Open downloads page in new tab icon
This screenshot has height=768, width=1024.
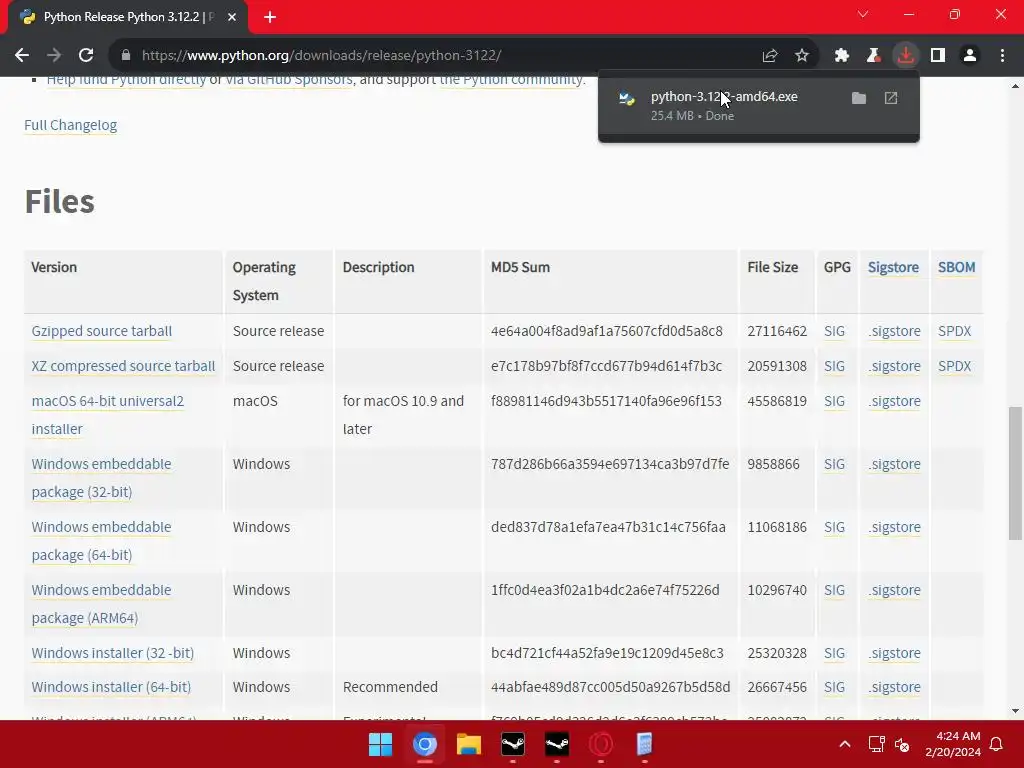tap(891, 98)
